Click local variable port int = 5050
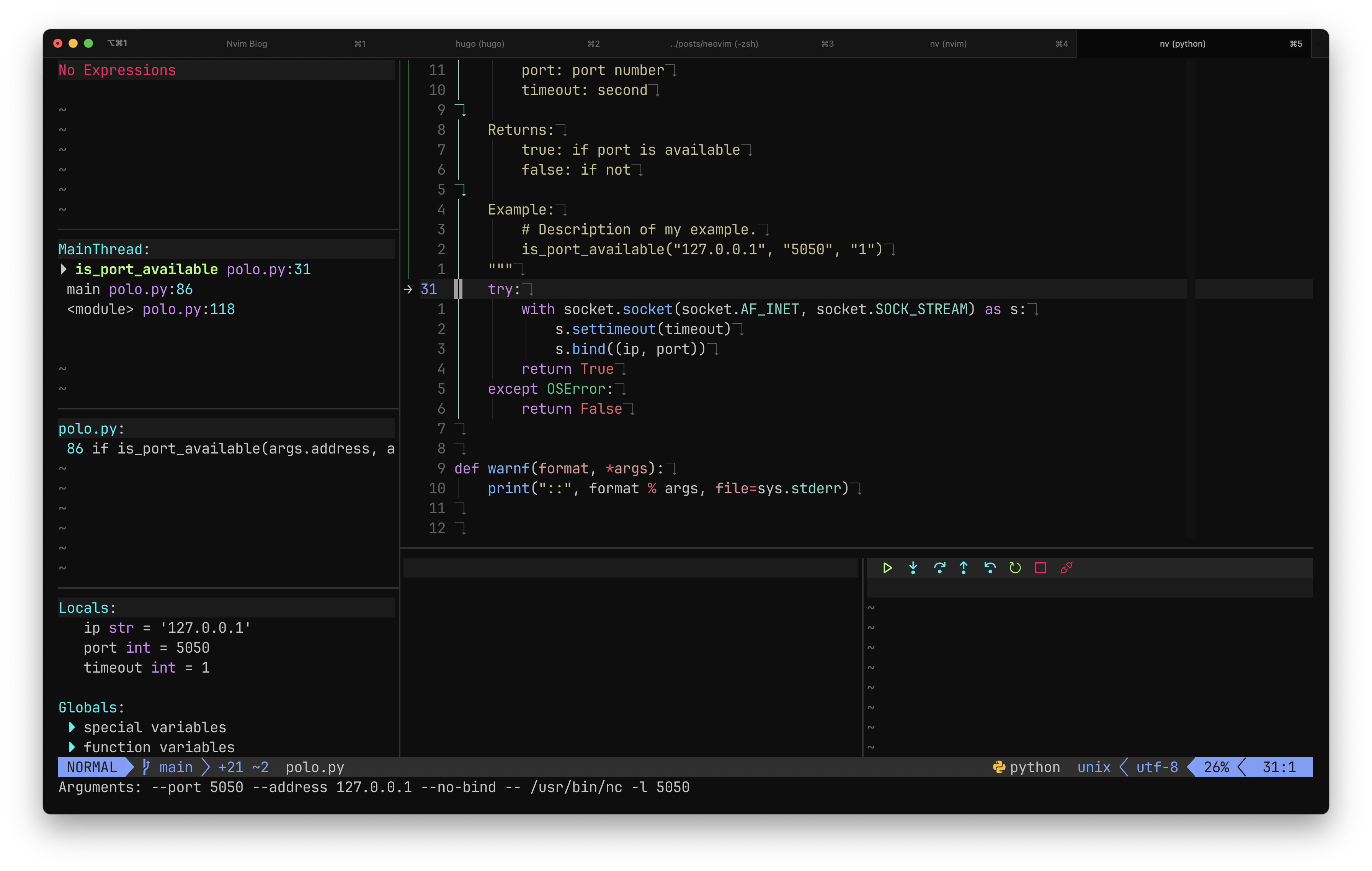The width and height of the screenshot is (1372, 871). tap(147, 648)
